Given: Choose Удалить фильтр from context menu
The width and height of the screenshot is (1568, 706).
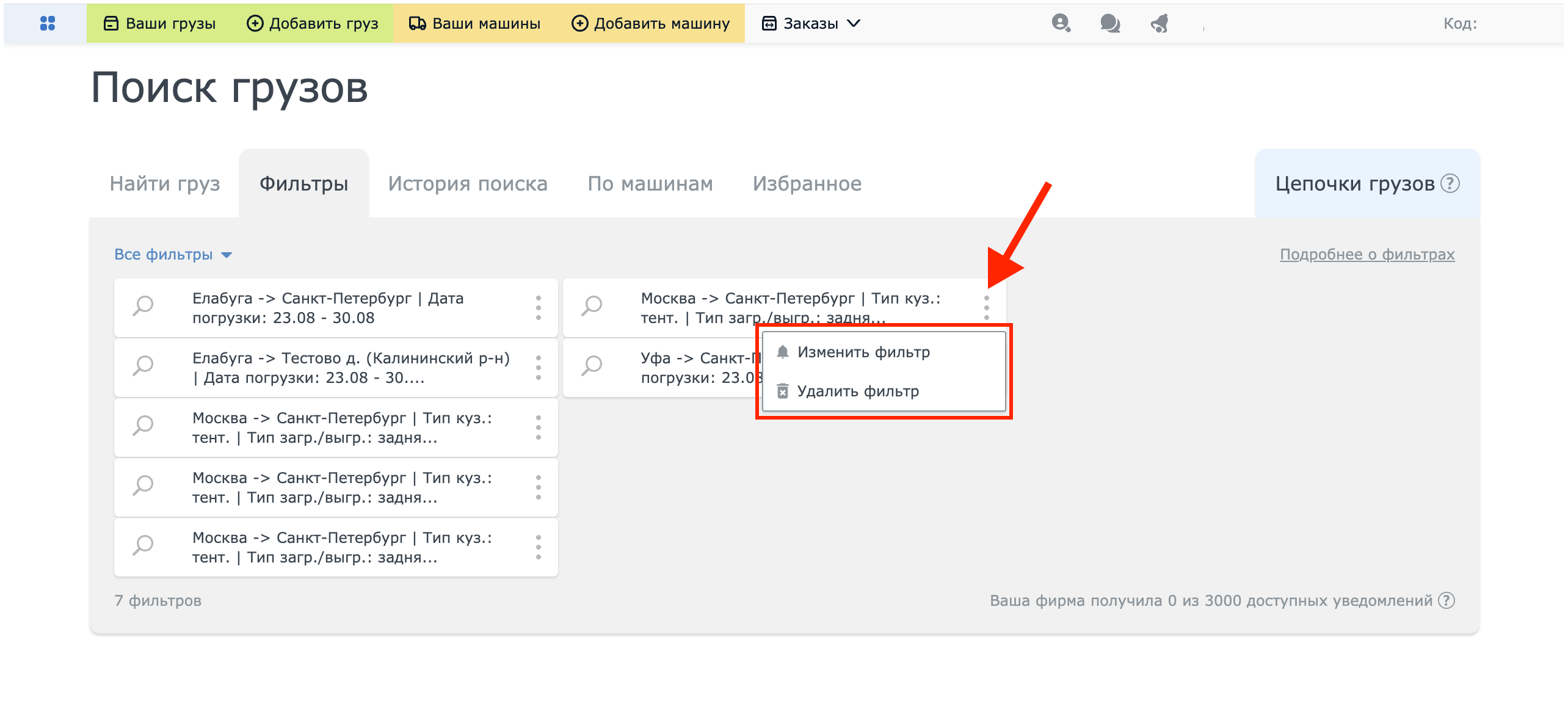Looking at the screenshot, I should pyautogui.click(x=857, y=391).
